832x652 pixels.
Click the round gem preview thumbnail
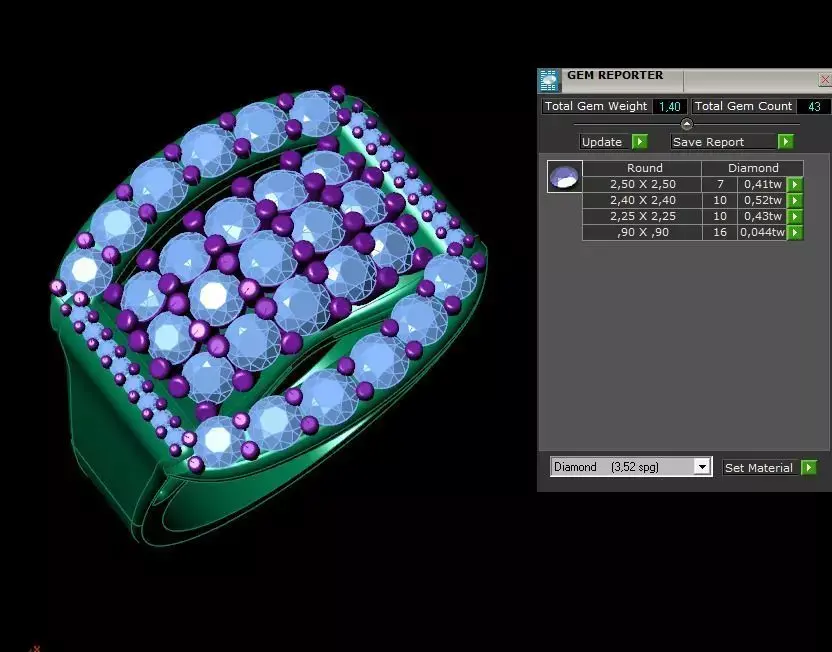563,176
